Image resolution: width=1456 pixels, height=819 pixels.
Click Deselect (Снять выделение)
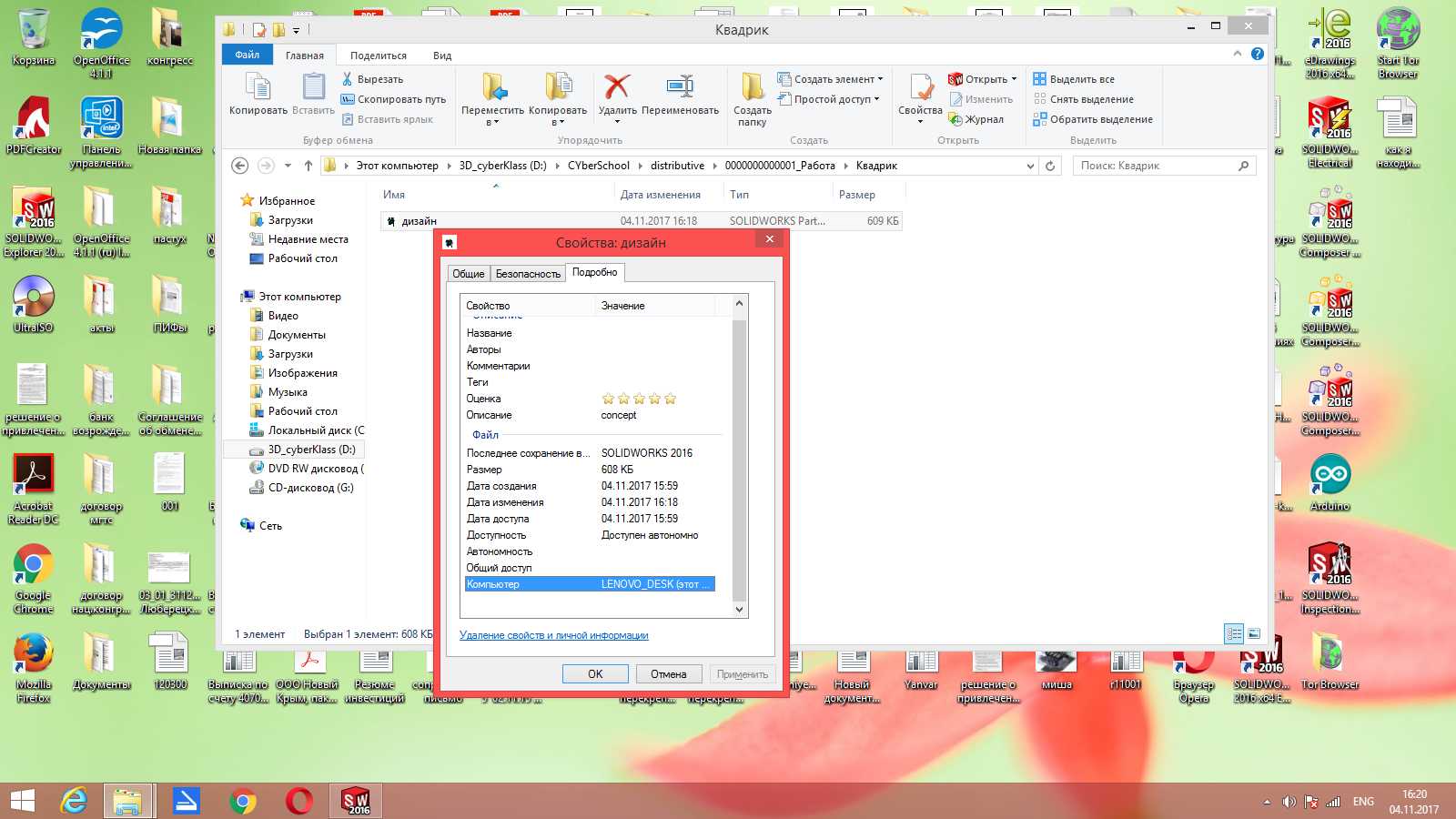click(x=1083, y=99)
